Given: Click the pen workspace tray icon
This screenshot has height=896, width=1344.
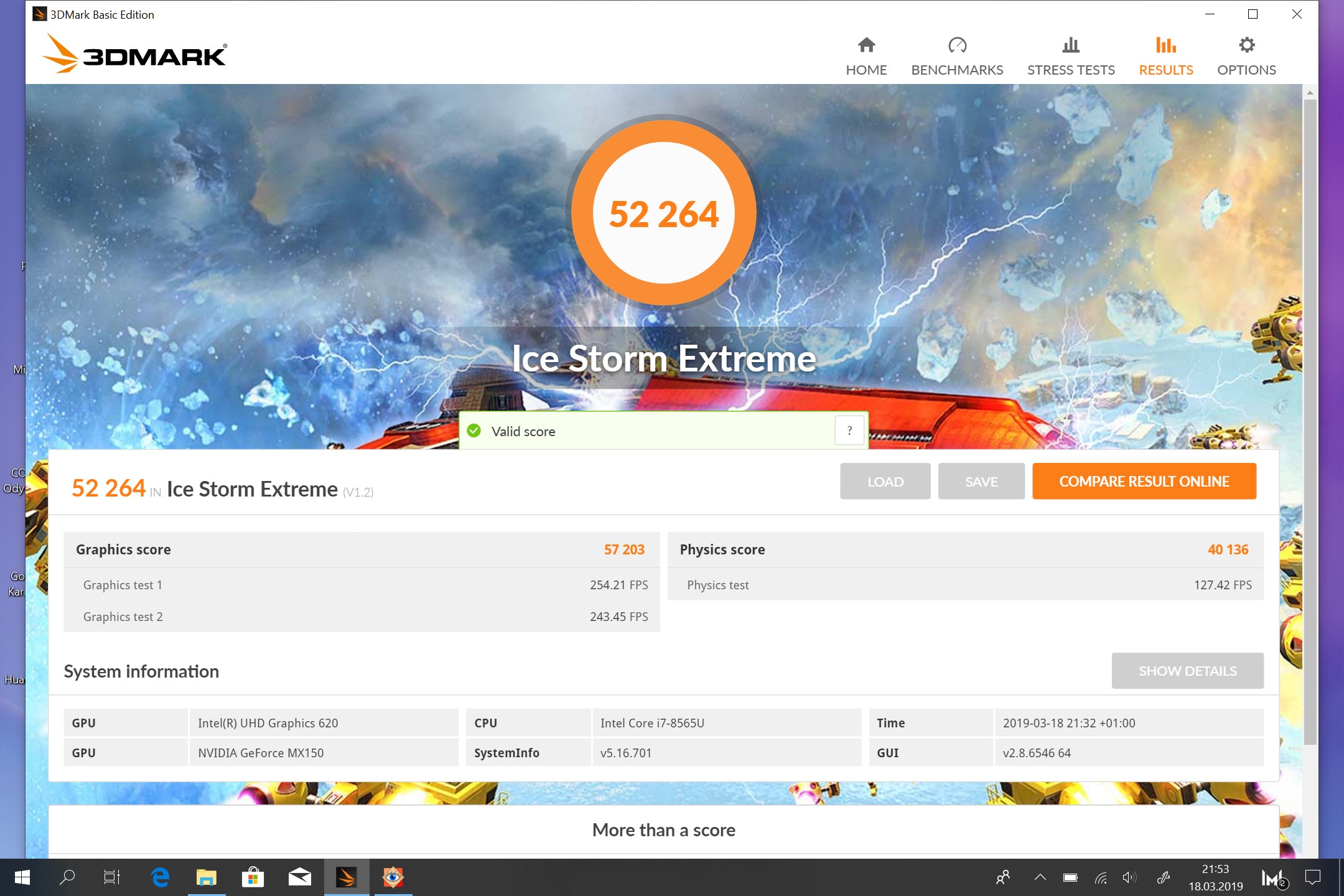Looking at the screenshot, I should tap(1163, 877).
